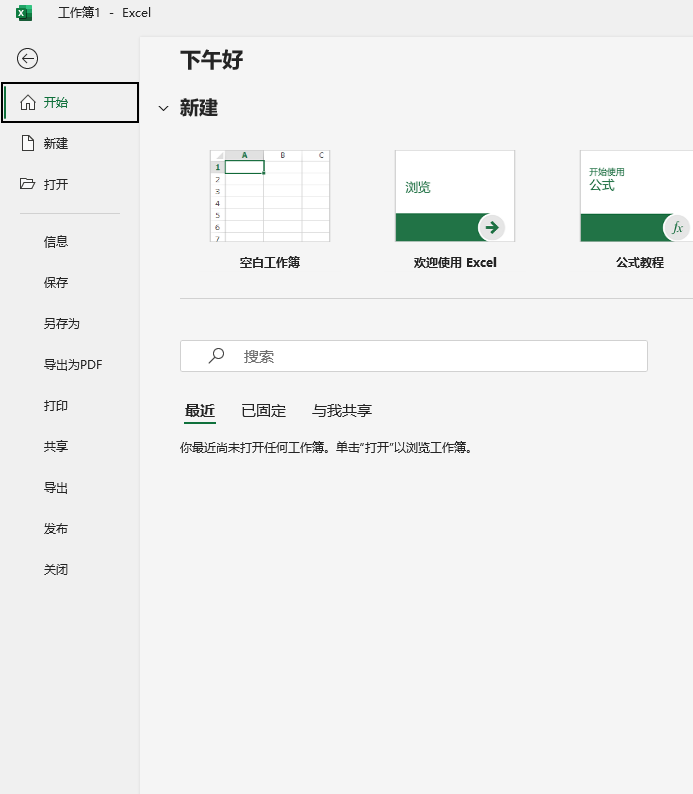
Task: Click the Excel logo in title bar
Action: 24,13
